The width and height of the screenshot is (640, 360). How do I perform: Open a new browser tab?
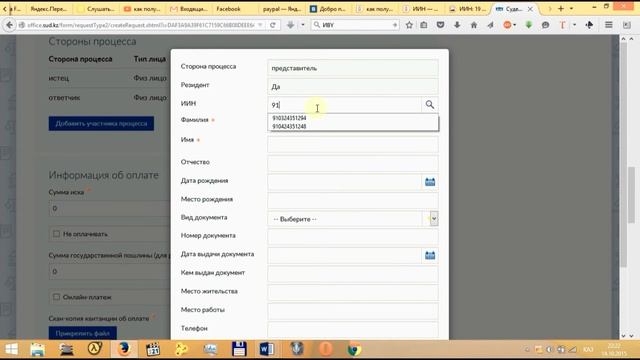tap(561, 9)
